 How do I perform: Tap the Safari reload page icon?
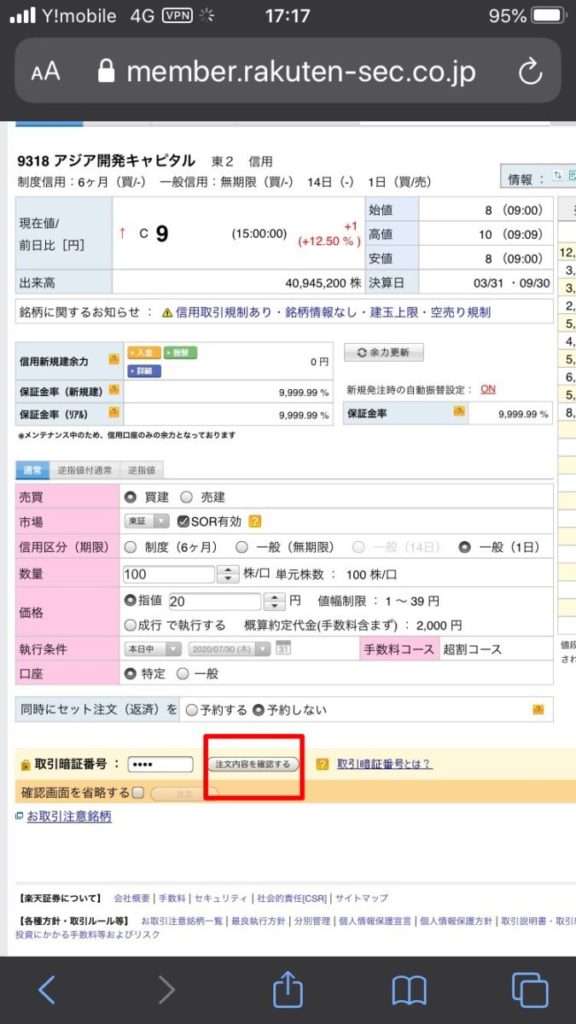point(530,71)
